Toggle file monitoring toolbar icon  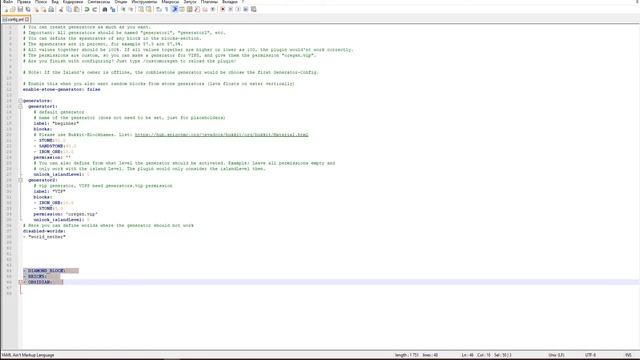click(x=213, y=9)
